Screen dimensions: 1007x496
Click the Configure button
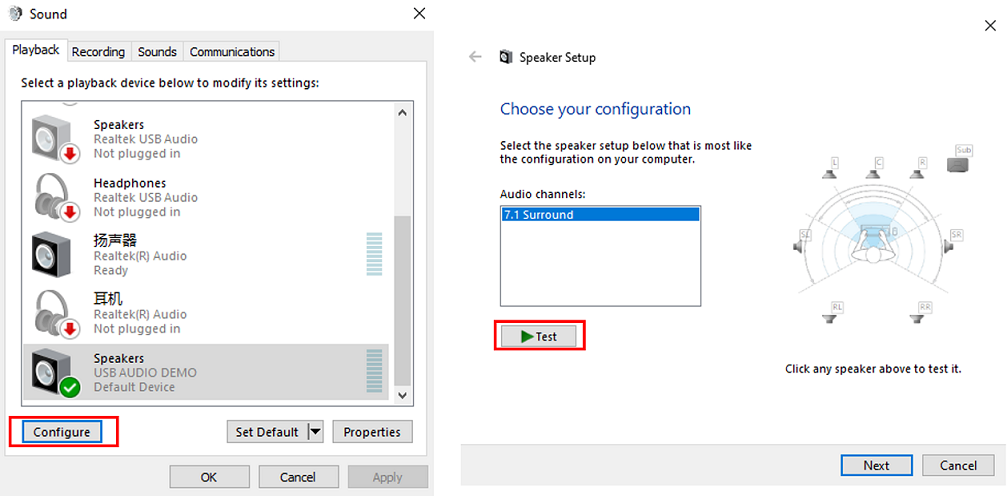click(x=62, y=432)
